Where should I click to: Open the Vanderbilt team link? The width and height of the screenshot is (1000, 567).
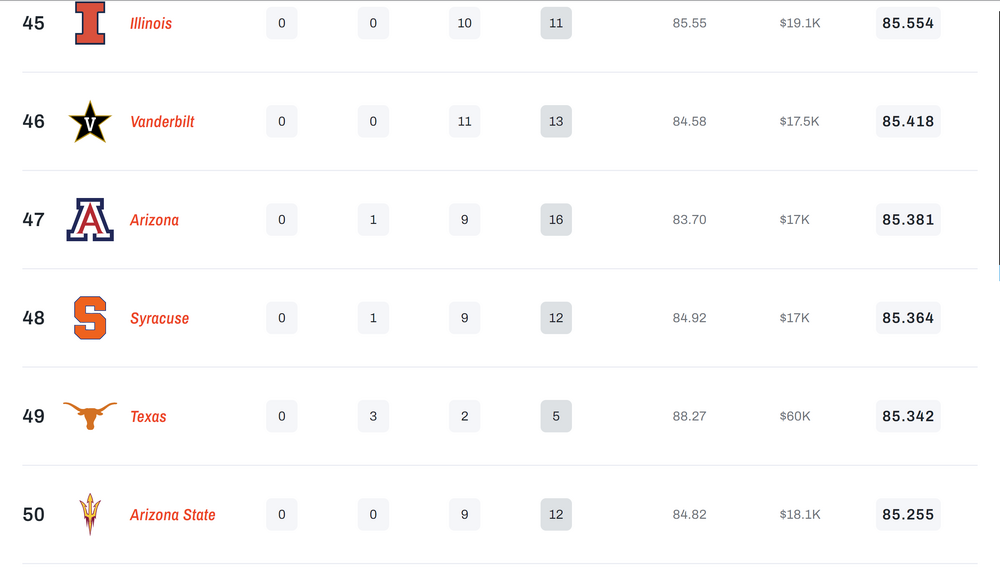(162, 122)
